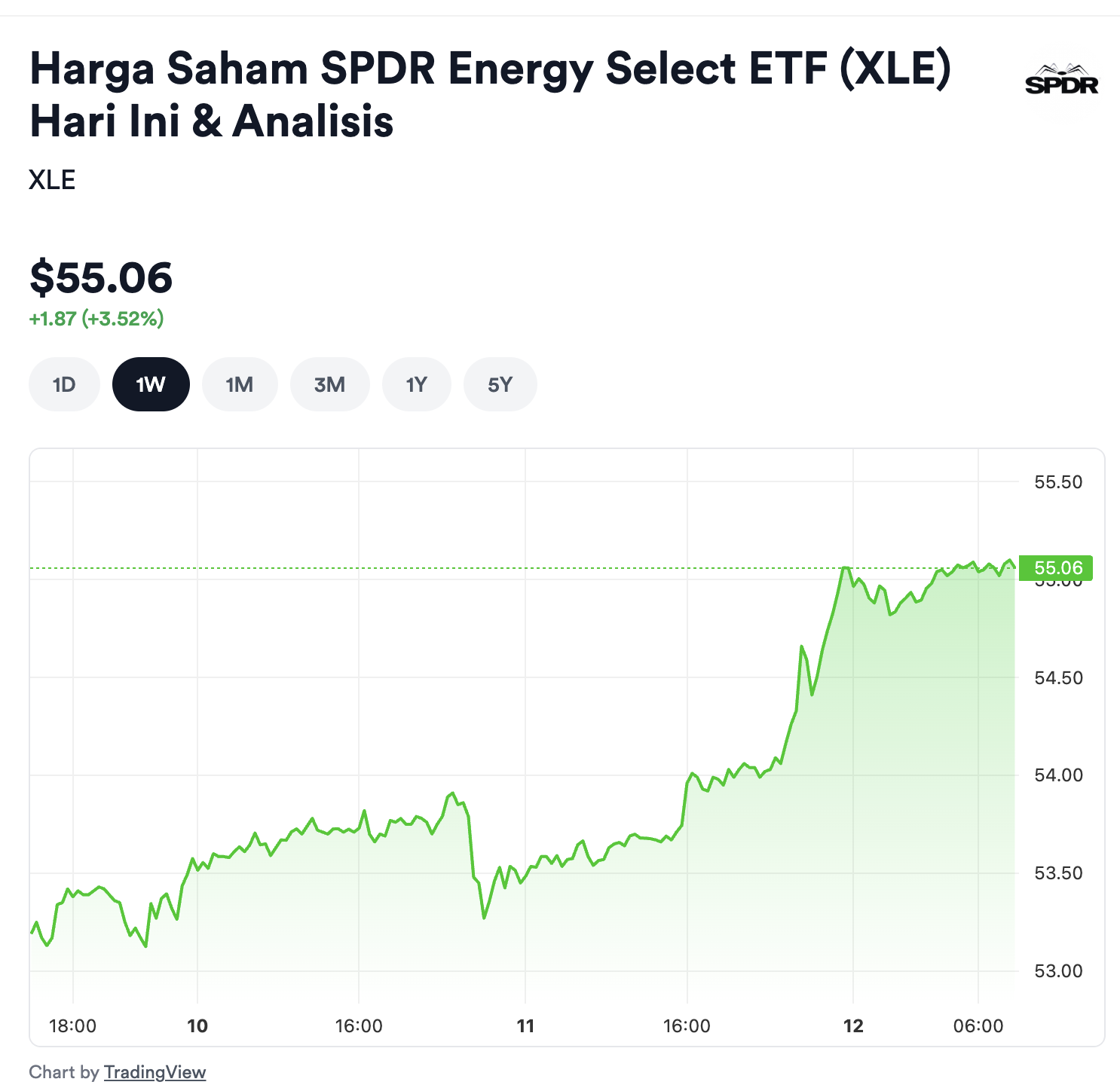1120x1088 pixels.
Task: Switch chart to 5Y range
Action: [500, 385]
